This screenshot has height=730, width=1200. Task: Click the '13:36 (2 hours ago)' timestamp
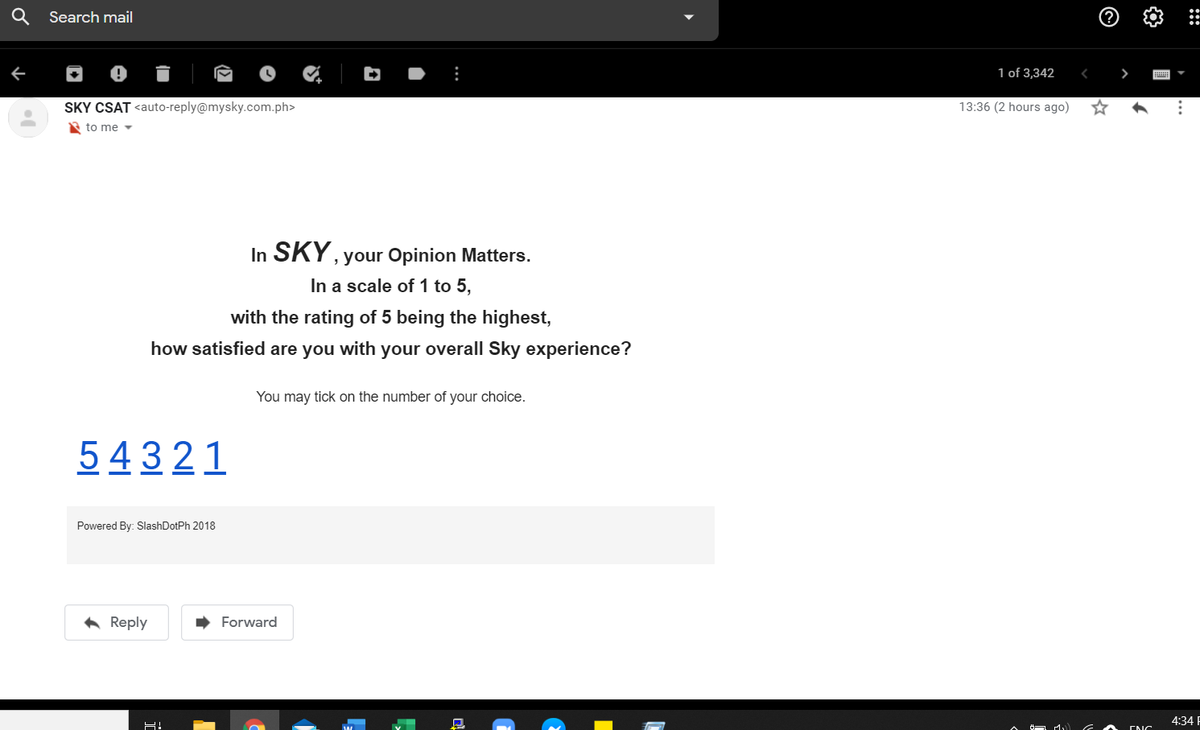tap(1013, 107)
